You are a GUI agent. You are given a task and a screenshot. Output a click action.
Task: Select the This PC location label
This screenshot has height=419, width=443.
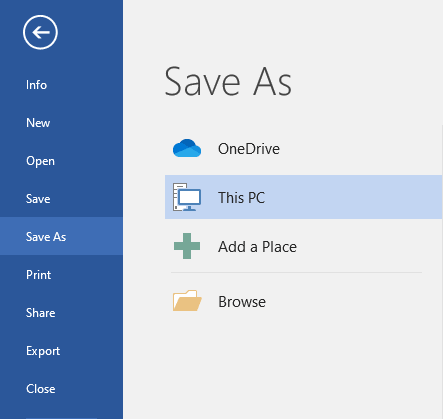241,197
